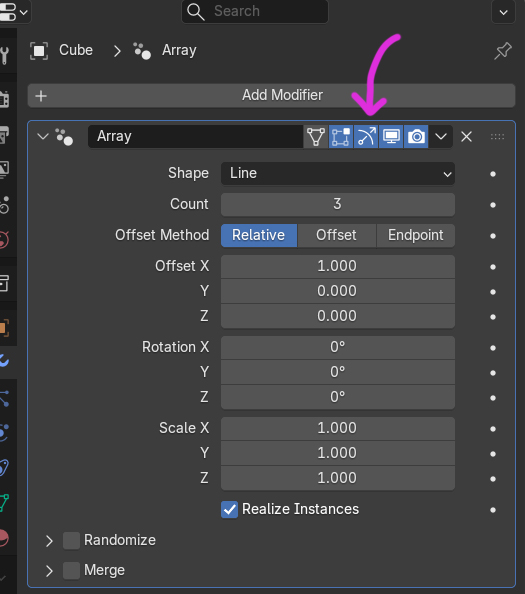Toggle the viewport monitor display icon
Screen dimensions: 525x594
click(391, 137)
